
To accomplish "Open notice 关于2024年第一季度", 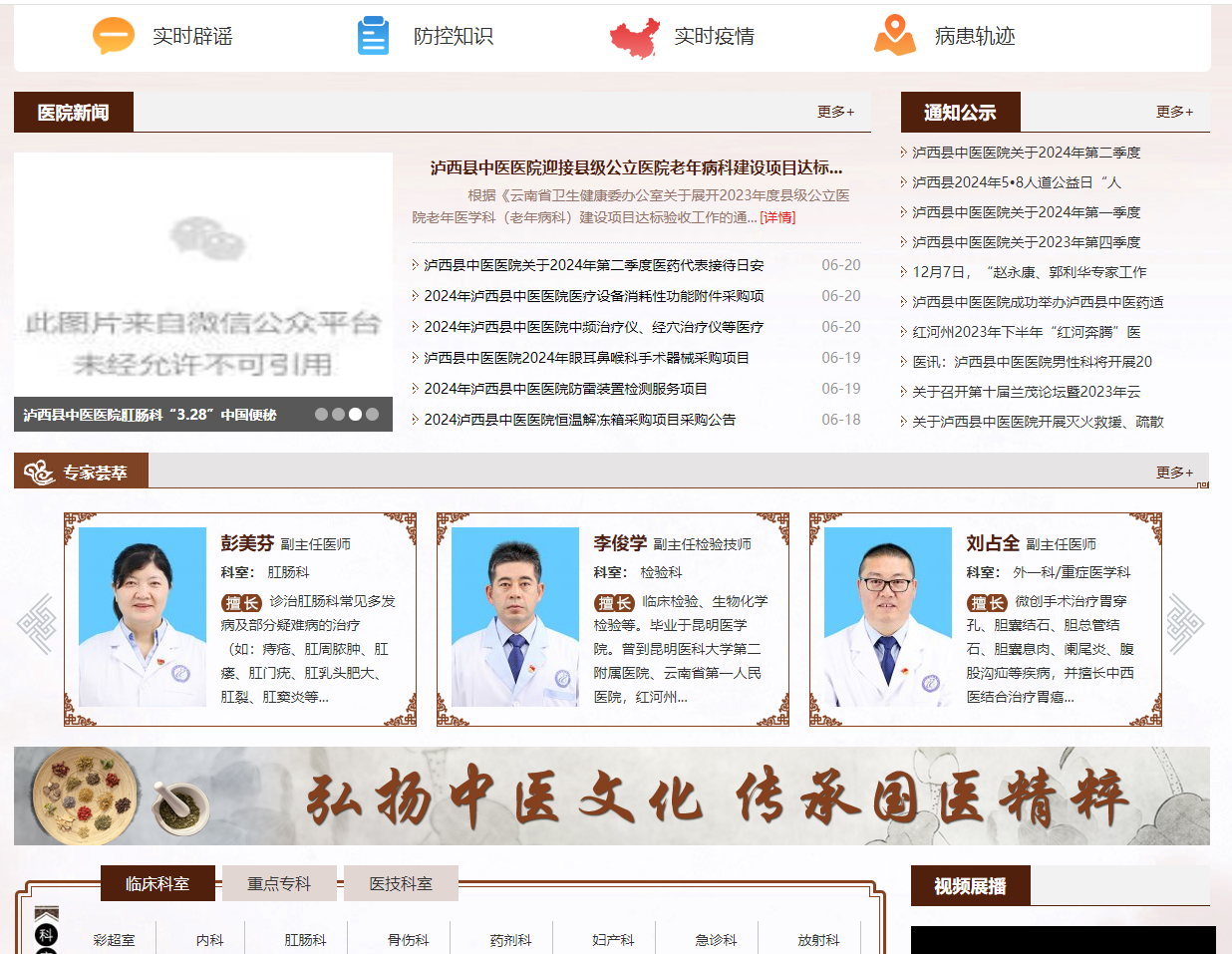I will (x=1027, y=212).
